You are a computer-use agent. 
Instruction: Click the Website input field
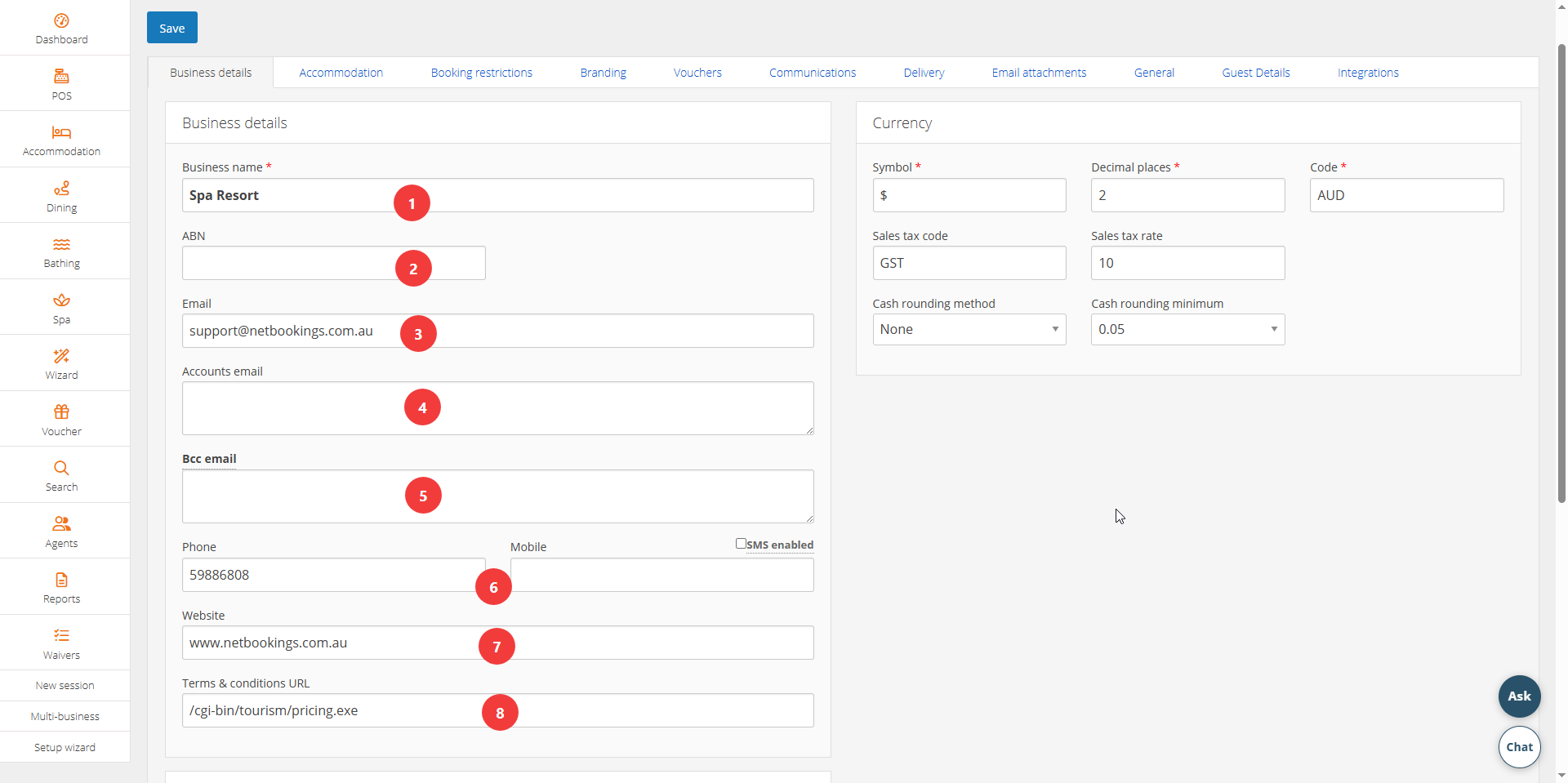coord(497,643)
